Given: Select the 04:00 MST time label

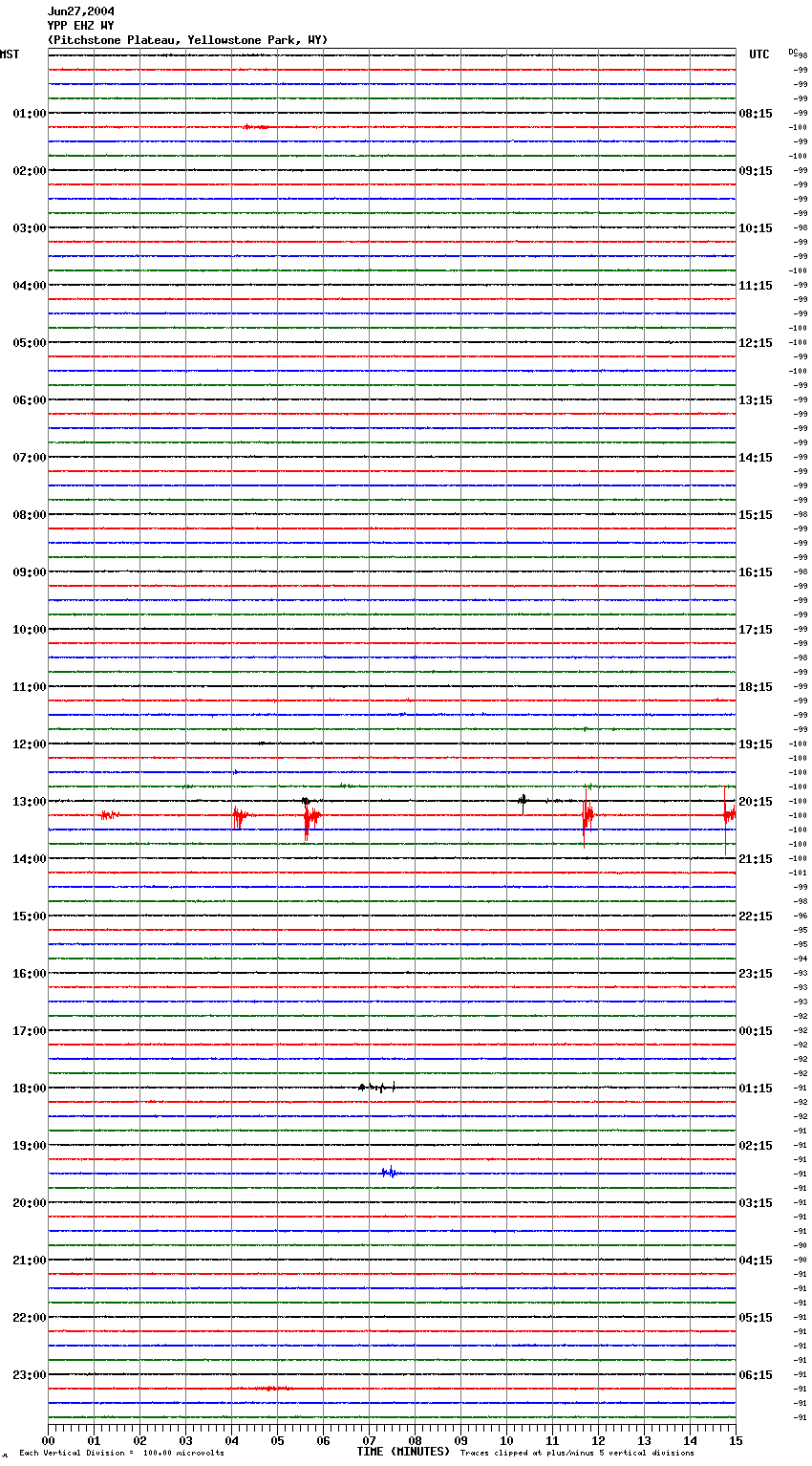Looking at the screenshot, I should pyautogui.click(x=30, y=286).
